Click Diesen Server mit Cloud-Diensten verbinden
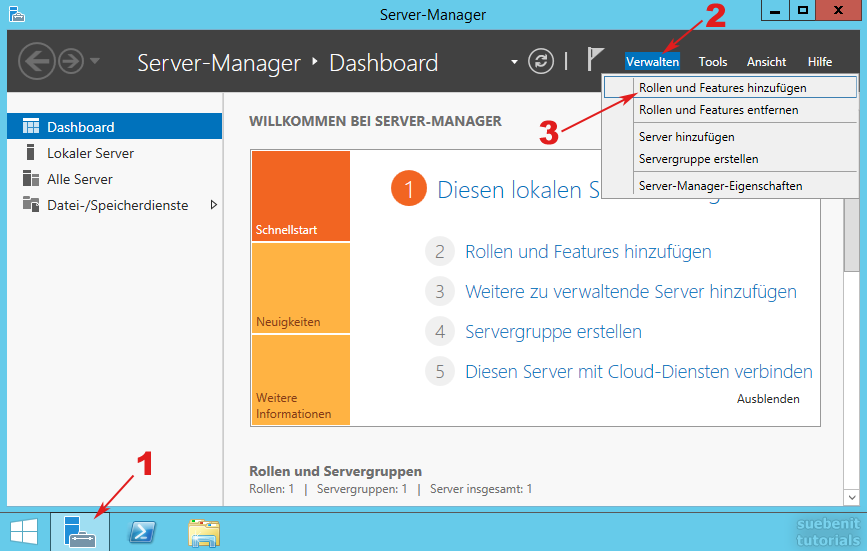The width and height of the screenshot is (867, 551). point(639,371)
